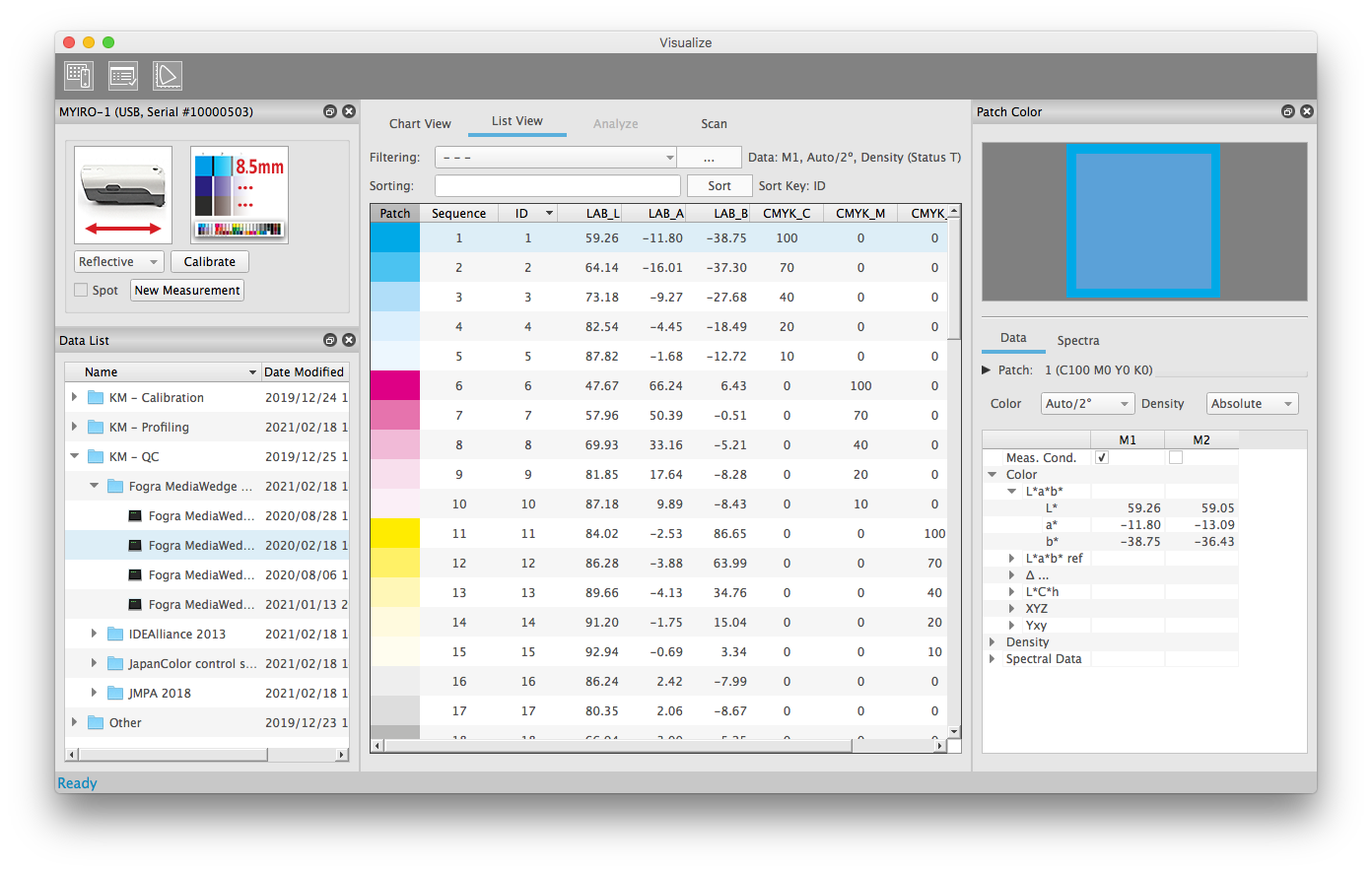The height and width of the screenshot is (872, 1372).
Task: Check the M2 Meas. Cond. checkbox
Action: tap(1176, 458)
